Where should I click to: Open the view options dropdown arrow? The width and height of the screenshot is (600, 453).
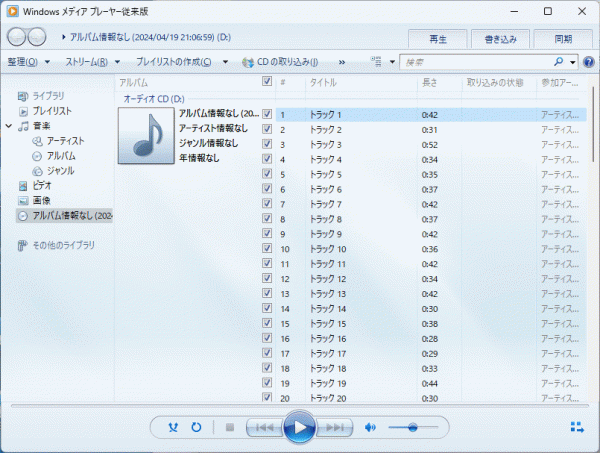click(392, 62)
